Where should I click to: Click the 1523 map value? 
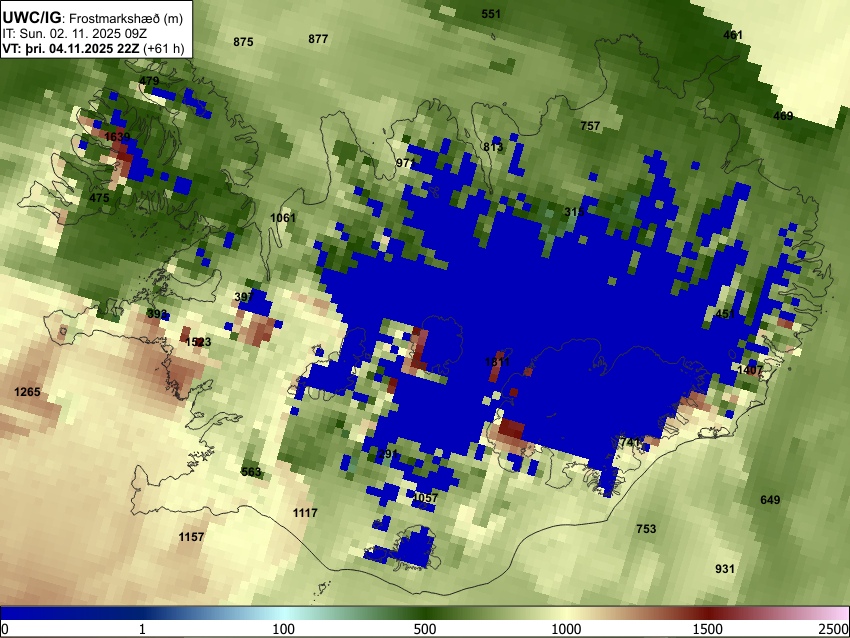[x=198, y=343]
